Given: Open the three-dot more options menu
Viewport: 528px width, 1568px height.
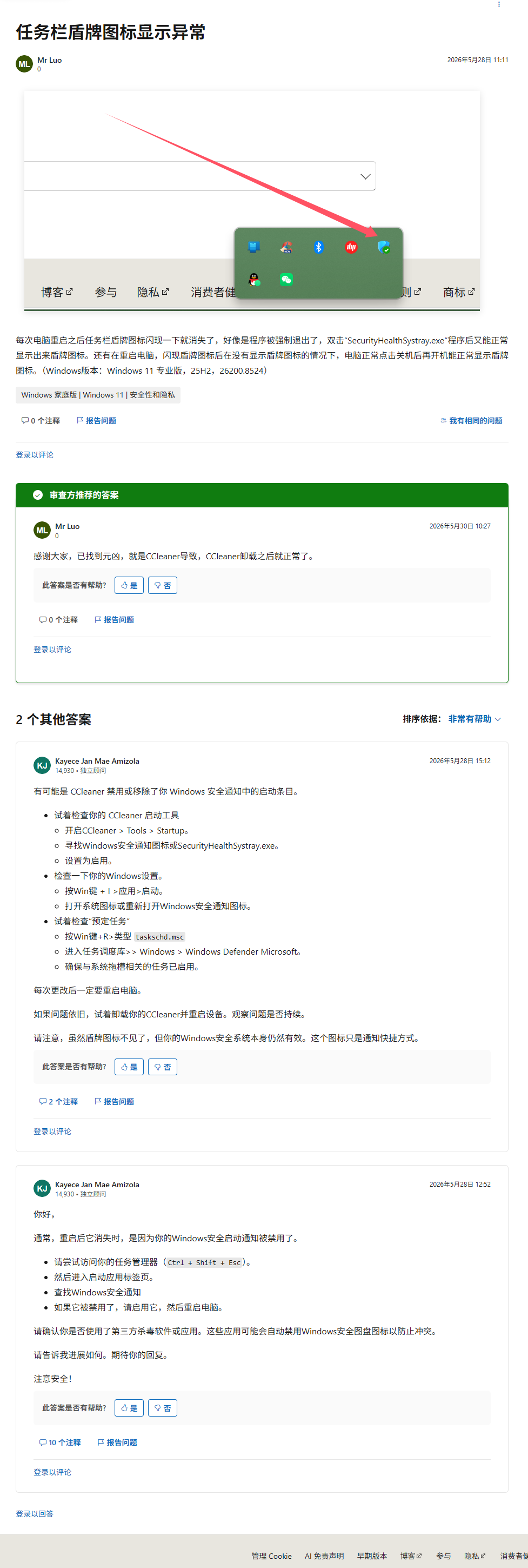Looking at the screenshot, I should [x=499, y=4].
